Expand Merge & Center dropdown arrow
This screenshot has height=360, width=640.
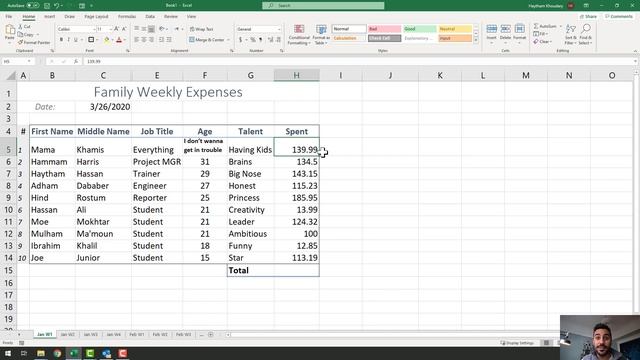click(x=228, y=40)
